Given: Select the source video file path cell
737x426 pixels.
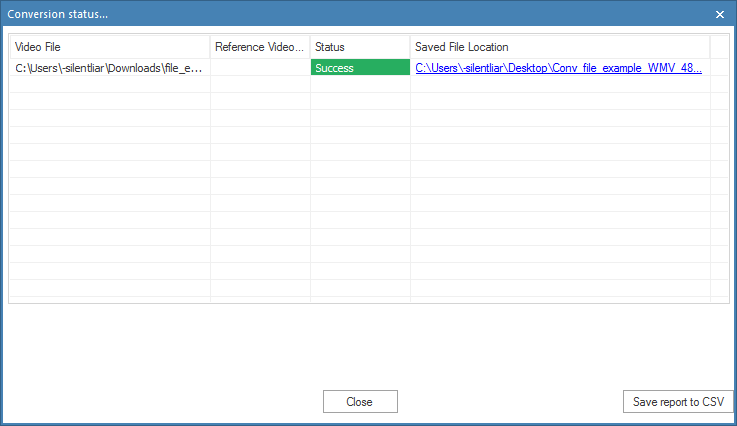Looking at the screenshot, I should 110,68.
